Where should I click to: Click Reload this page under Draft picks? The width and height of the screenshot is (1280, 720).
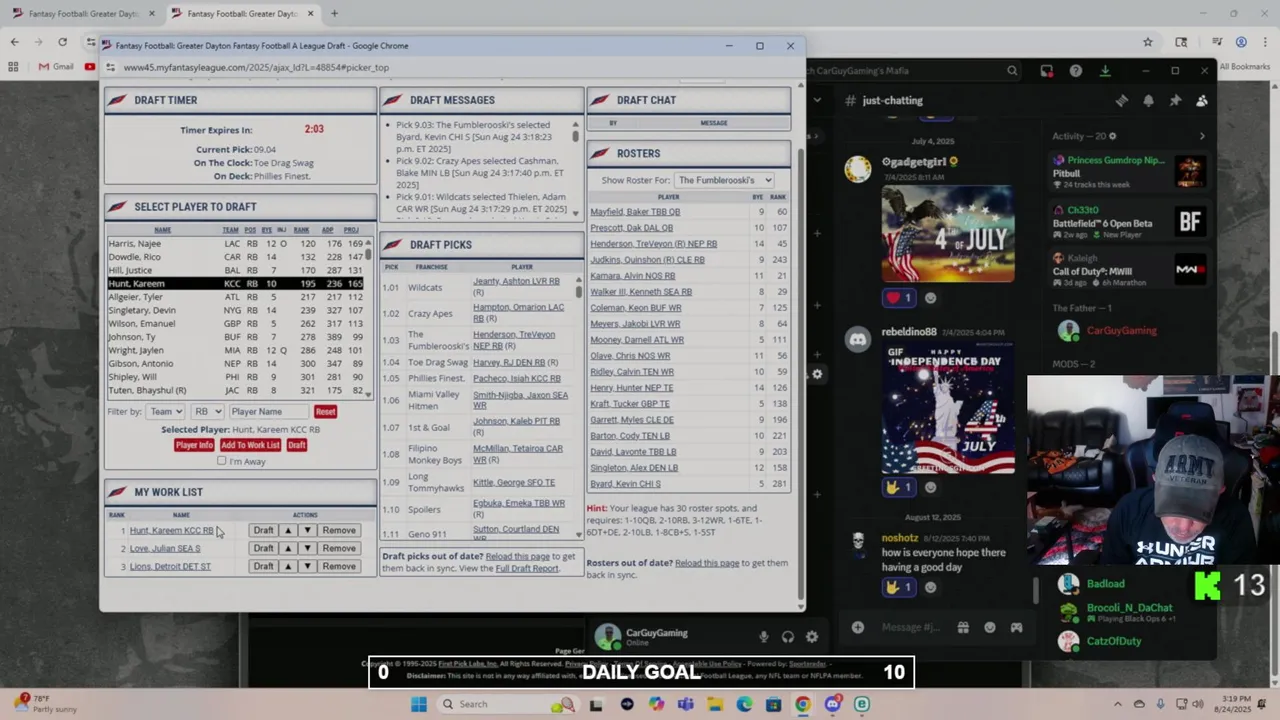pos(518,557)
